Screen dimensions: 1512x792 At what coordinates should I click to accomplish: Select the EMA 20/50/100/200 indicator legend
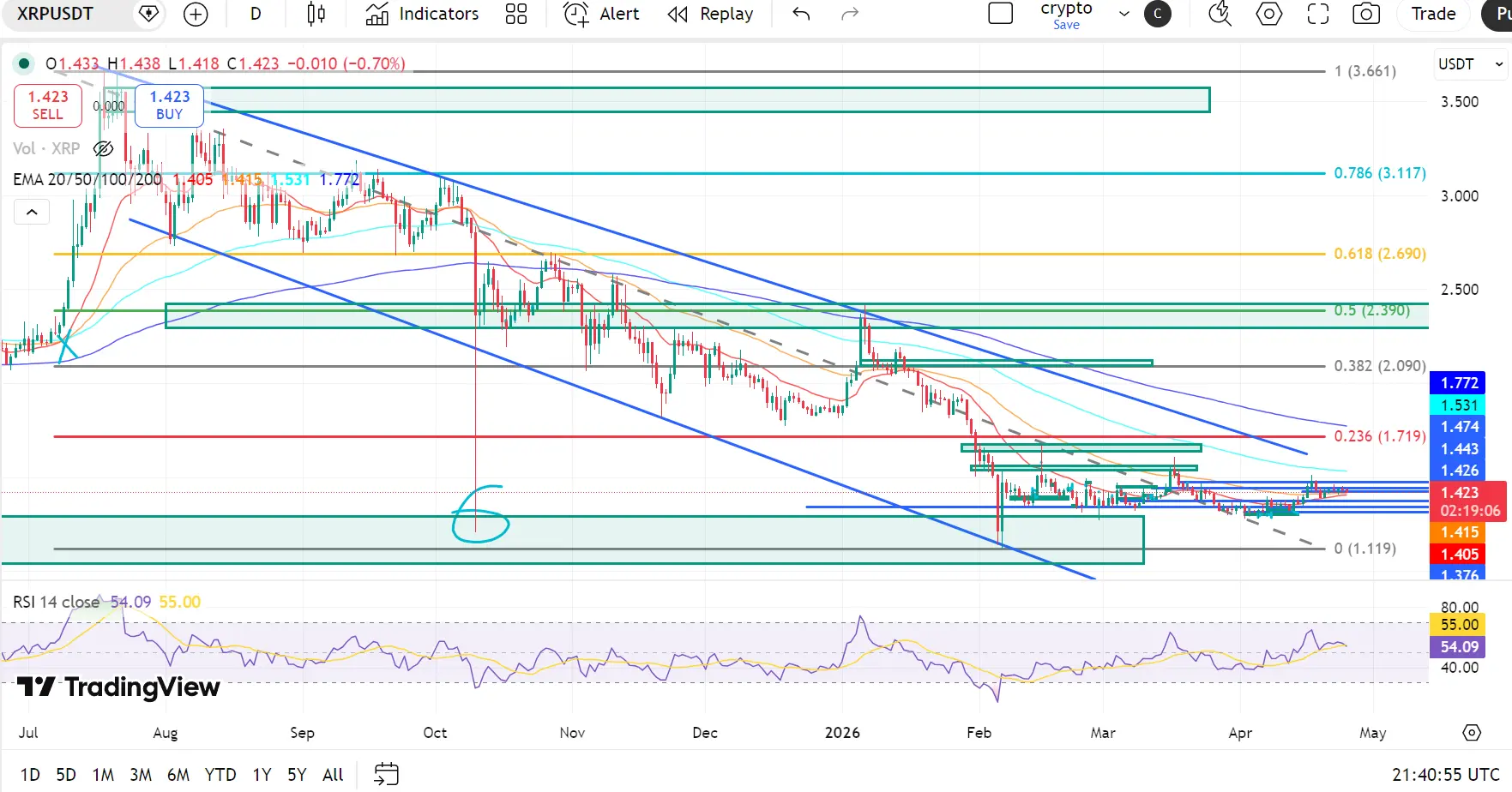click(87, 179)
